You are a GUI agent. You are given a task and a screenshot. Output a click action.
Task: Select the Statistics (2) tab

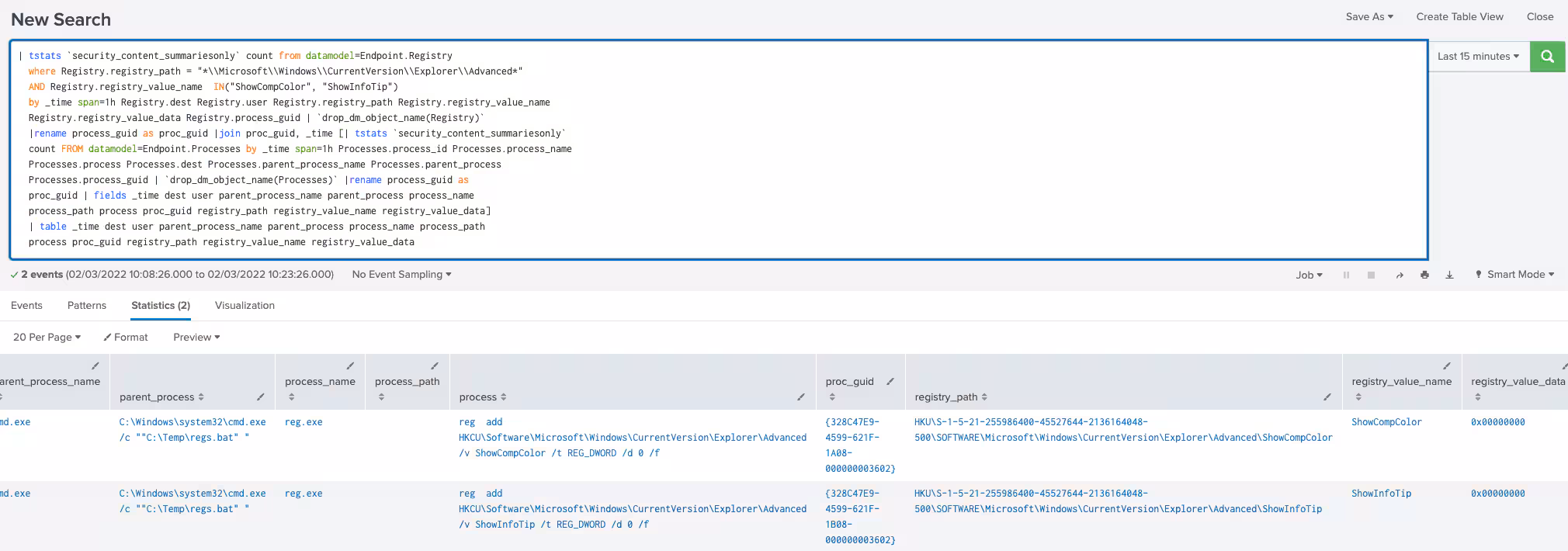click(x=161, y=305)
